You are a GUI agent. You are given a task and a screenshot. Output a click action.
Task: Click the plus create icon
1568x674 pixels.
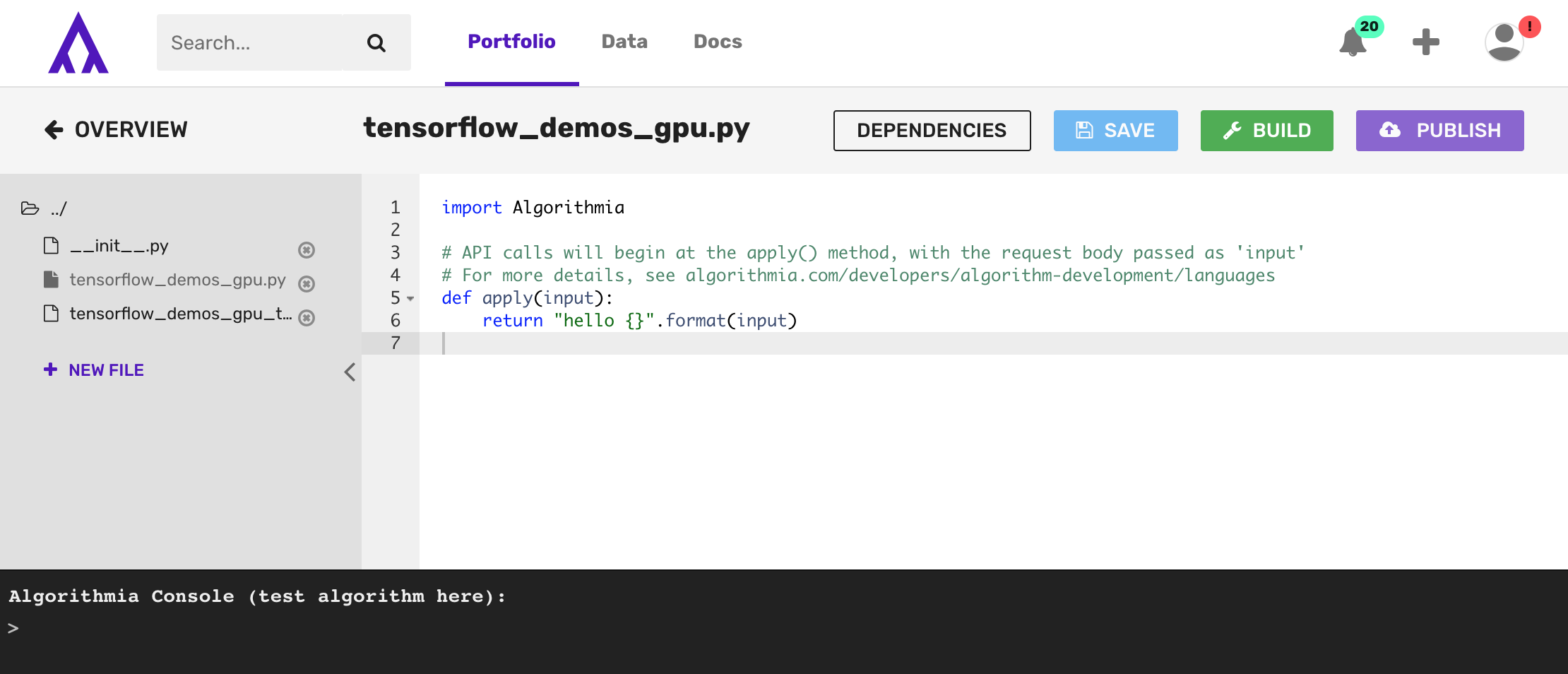pos(1425,42)
